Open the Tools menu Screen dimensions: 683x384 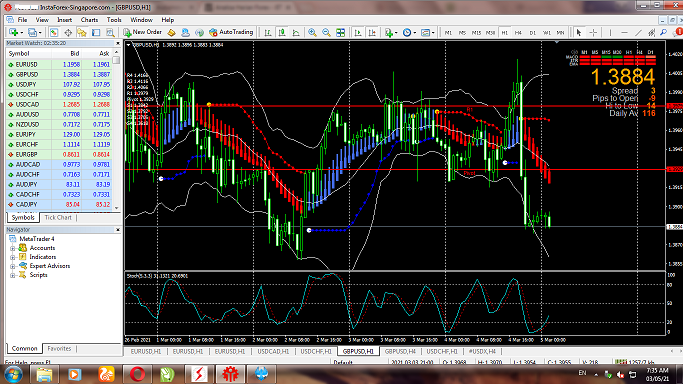(x=114, y=20)
